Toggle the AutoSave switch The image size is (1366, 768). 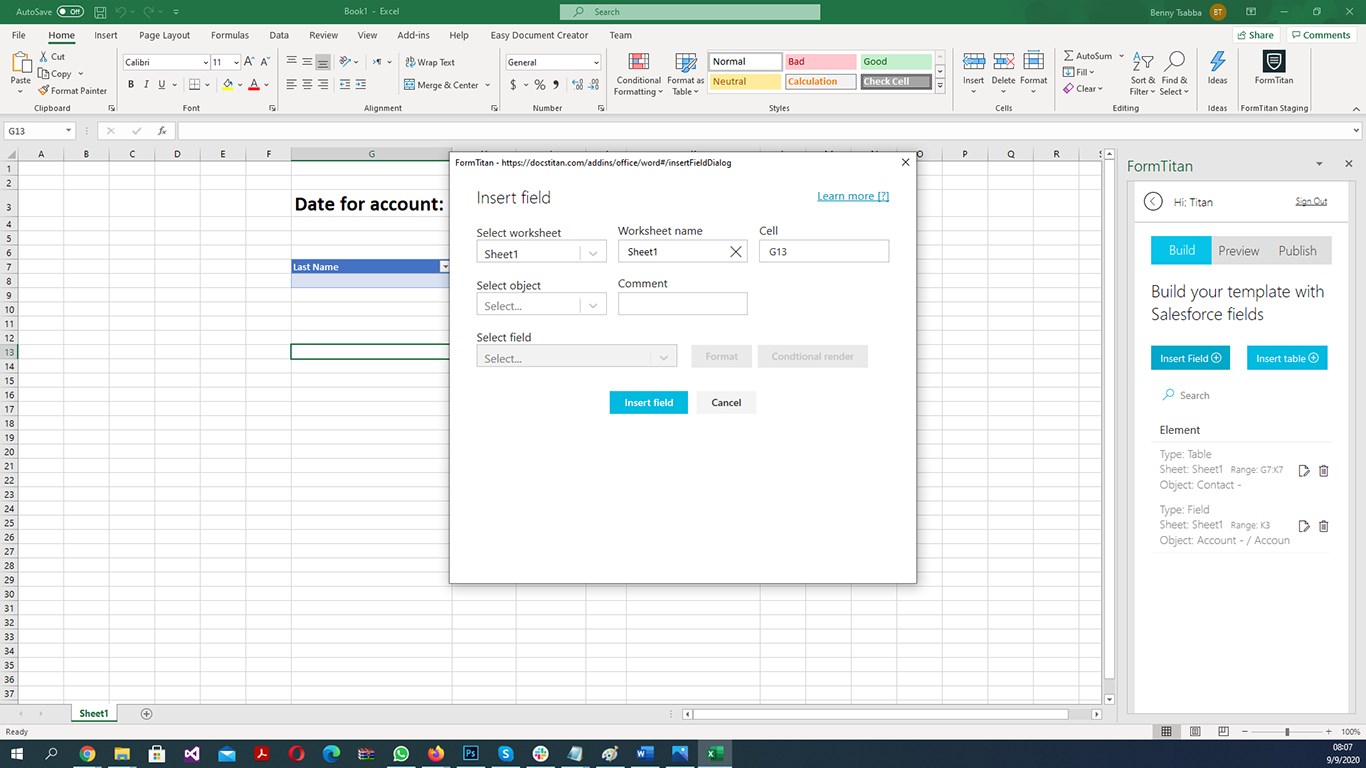pyautogui.click(x=70, y=12)
